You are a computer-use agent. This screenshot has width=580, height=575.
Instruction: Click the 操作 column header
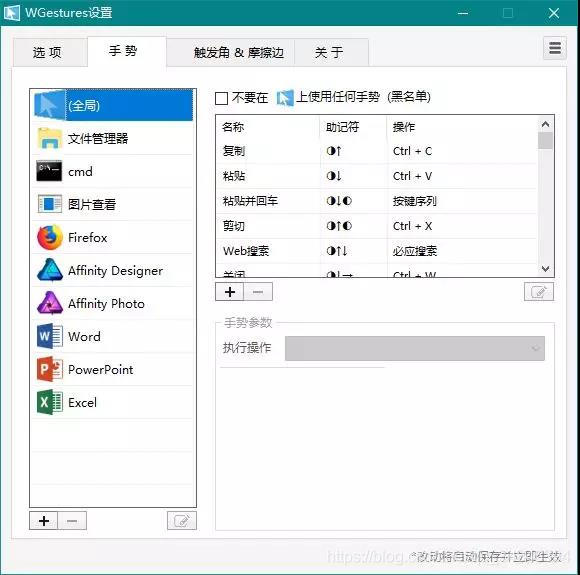click(x=404, y=127)
